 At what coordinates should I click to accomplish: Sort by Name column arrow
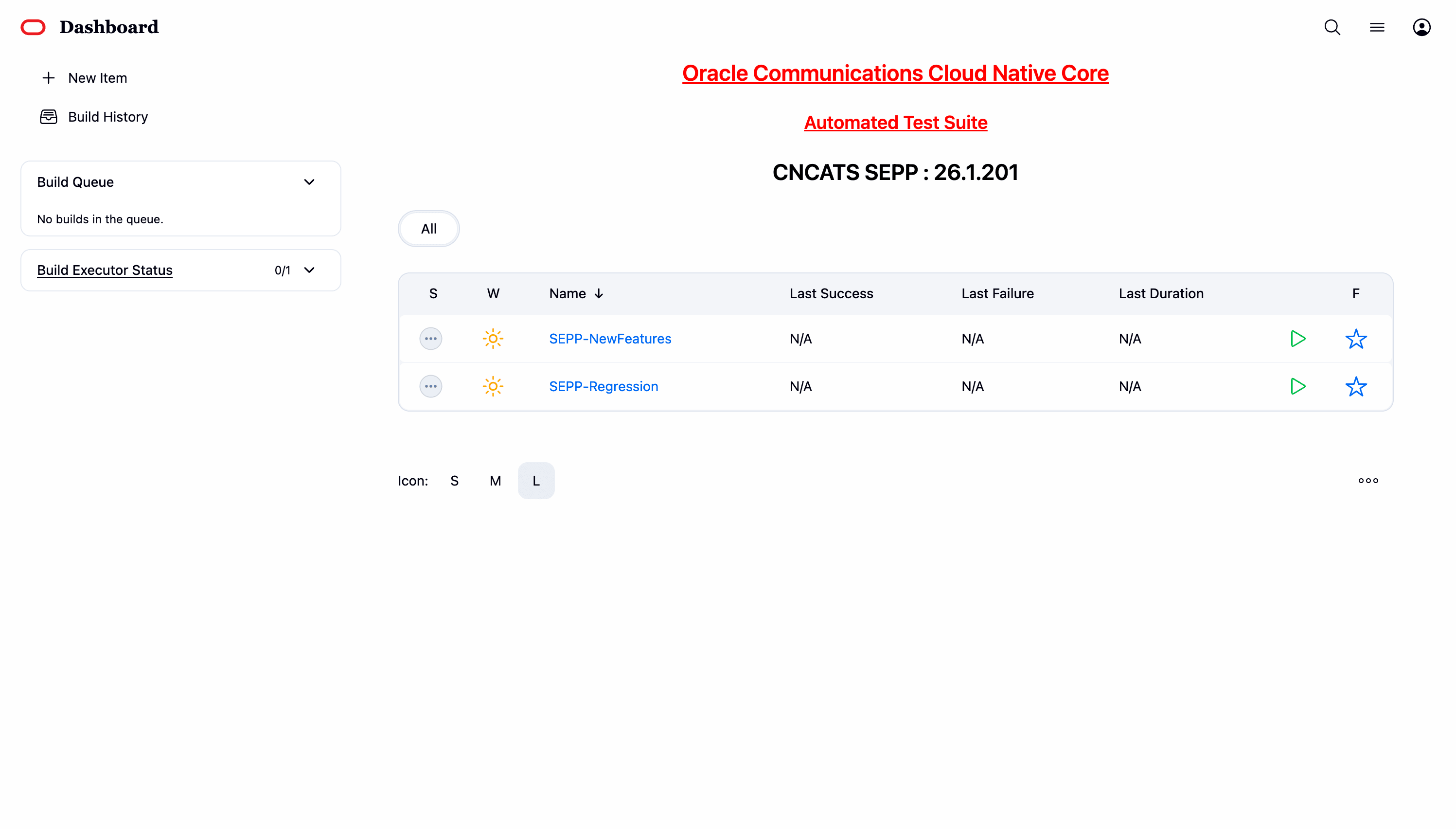click(x=599, y=294)
